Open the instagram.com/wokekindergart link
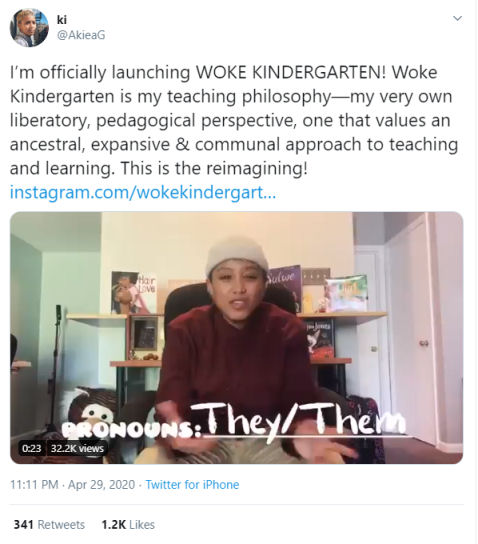478x544 pixels. point(143,192)
